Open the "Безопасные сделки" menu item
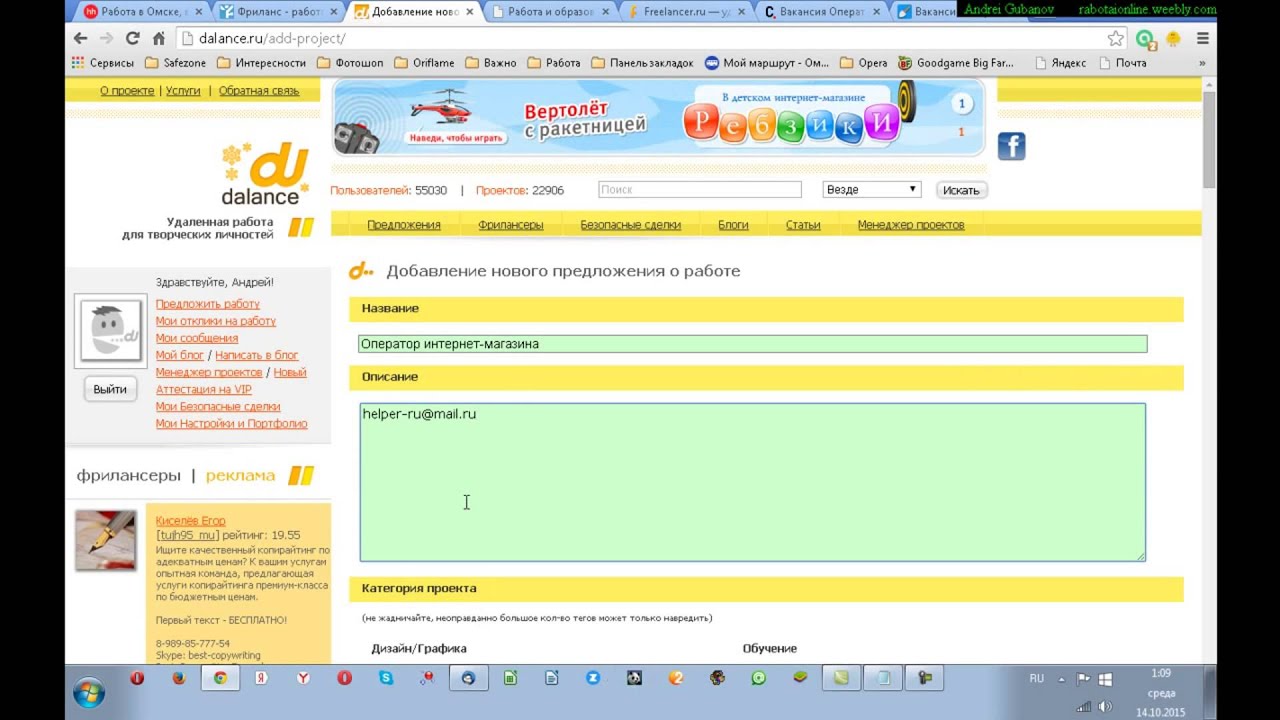 [630, 225]
